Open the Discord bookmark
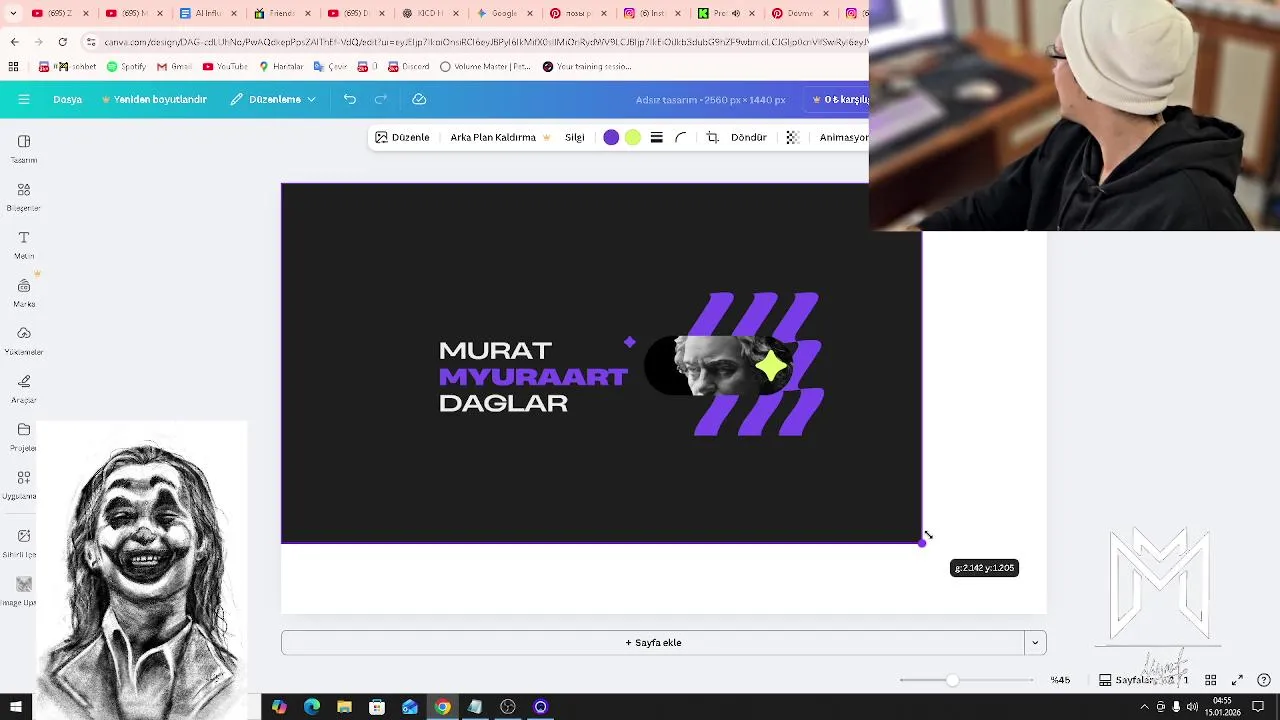 point(408,67)
